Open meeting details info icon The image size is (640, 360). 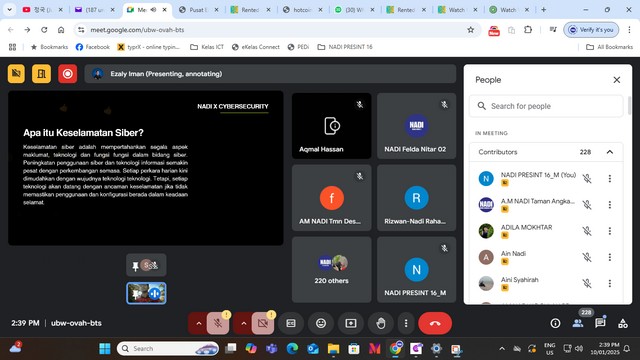click(x=555, y=323)
